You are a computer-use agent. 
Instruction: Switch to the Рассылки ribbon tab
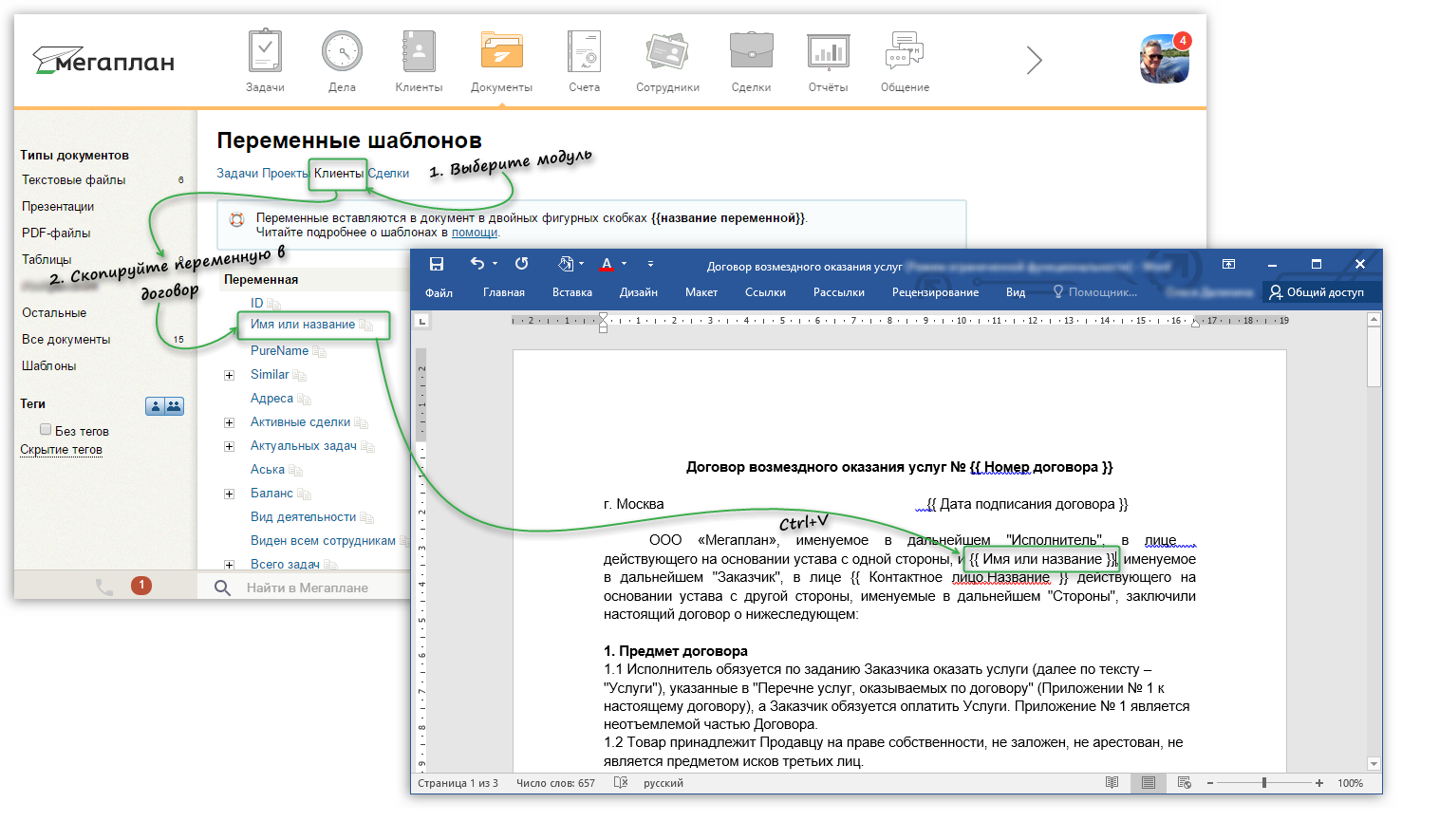pyautogui.click(x=839, y=292)
